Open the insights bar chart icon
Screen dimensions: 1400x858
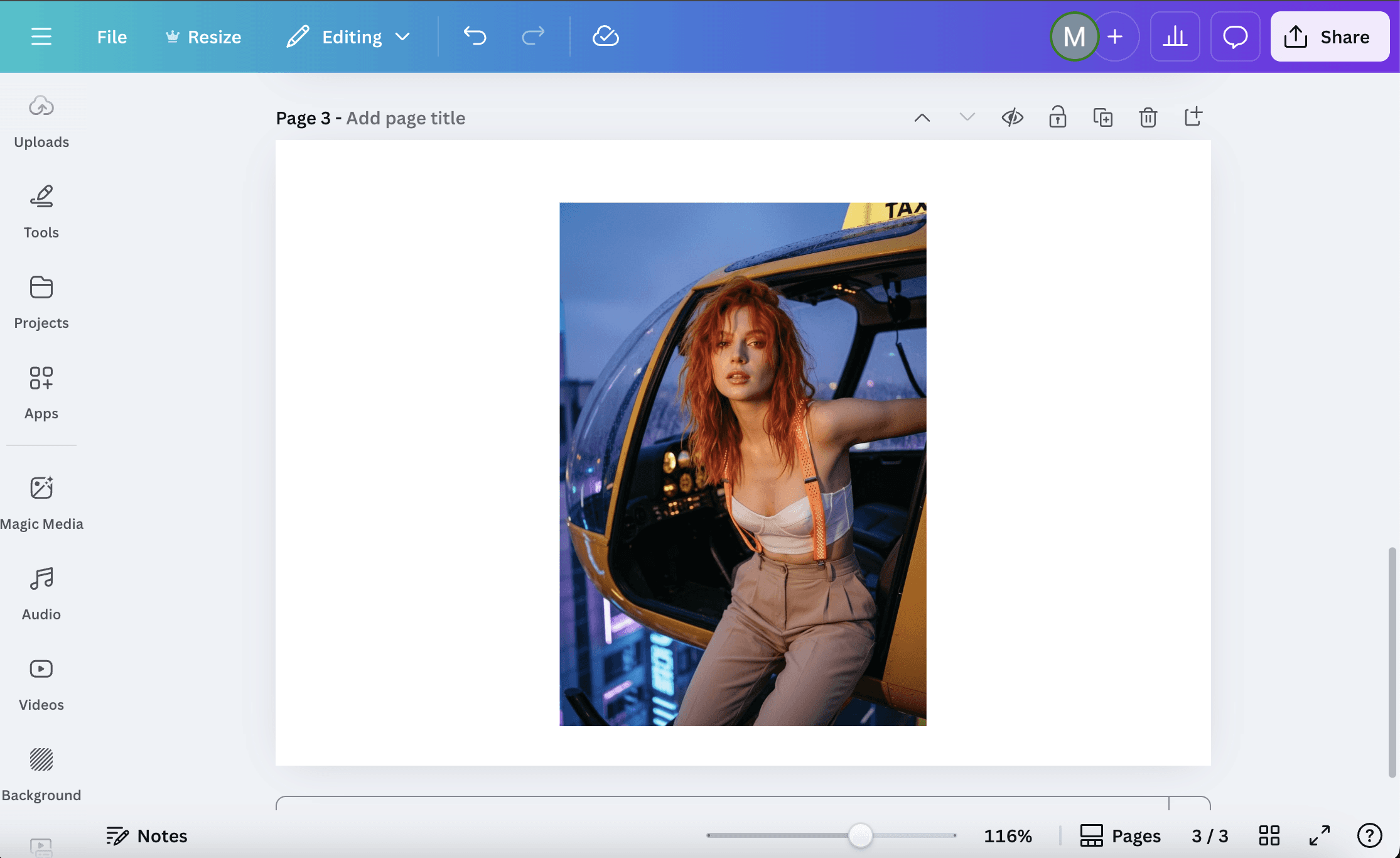pos(1175,36)
